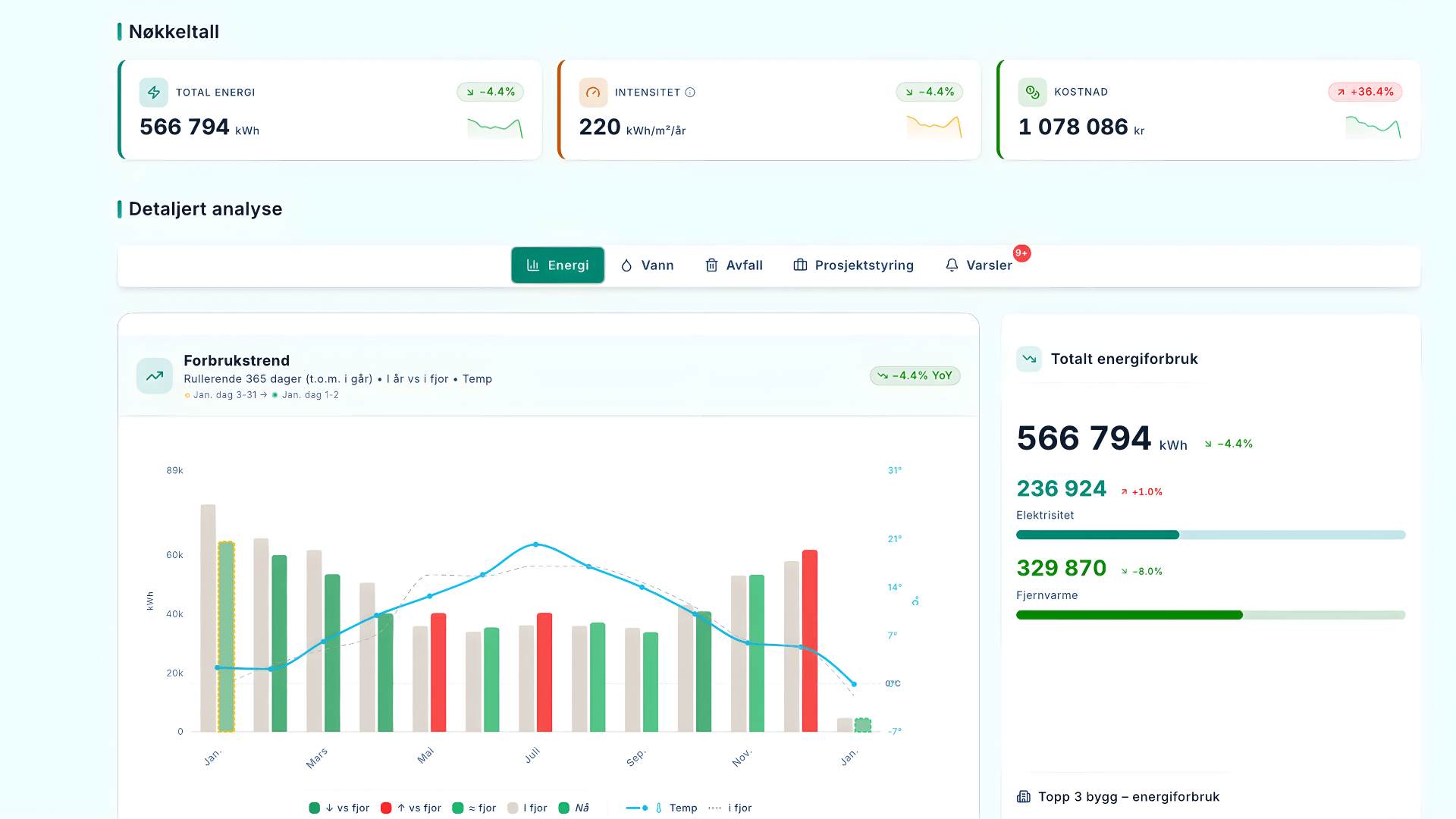
Task: Toggle the 'Nå' legend item
Action: click(x=573, y=808)
